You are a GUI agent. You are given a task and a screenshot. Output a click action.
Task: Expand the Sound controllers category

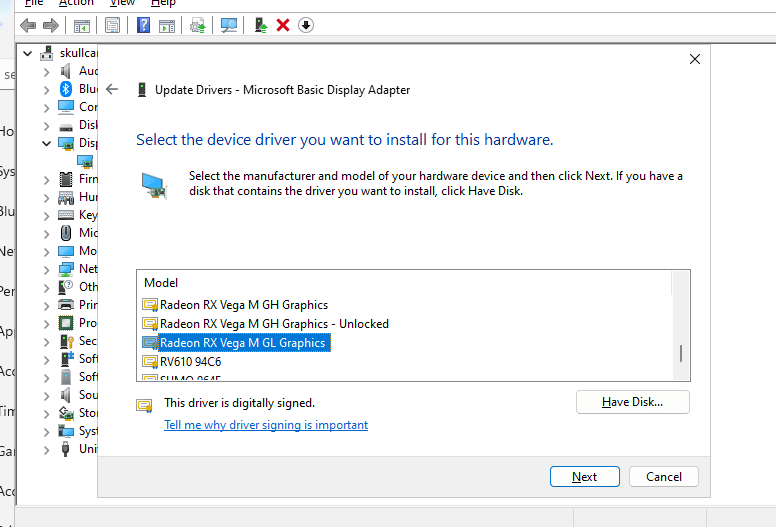tap(47, 396)
